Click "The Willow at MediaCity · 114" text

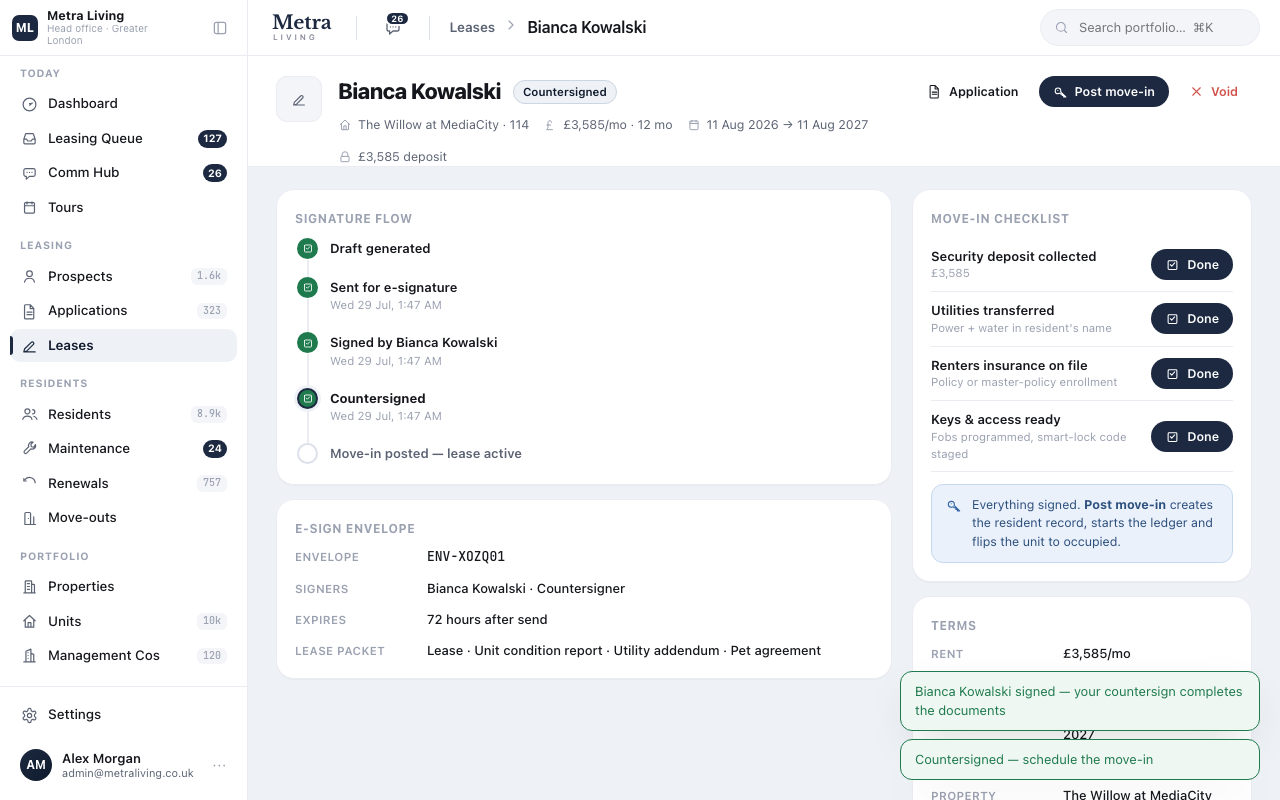point(443,125)
